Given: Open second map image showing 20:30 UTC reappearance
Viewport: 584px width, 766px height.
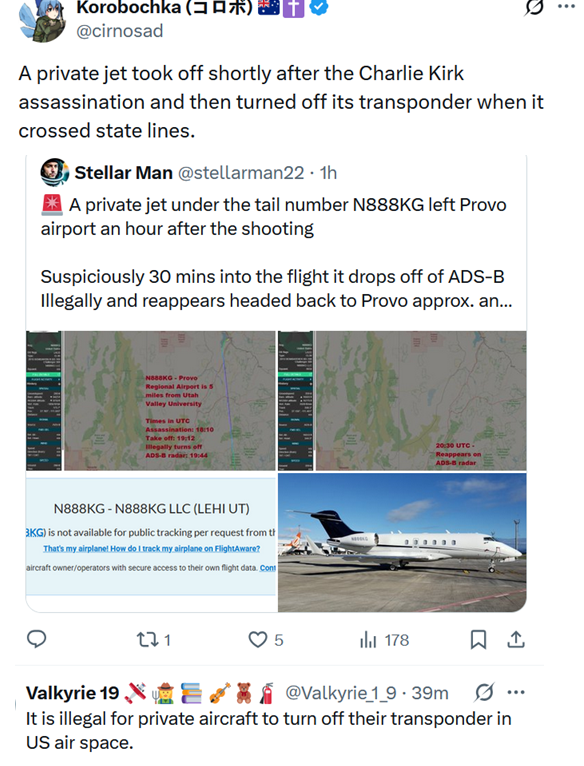Looking at the screenshot, I should tap(402, 401).
